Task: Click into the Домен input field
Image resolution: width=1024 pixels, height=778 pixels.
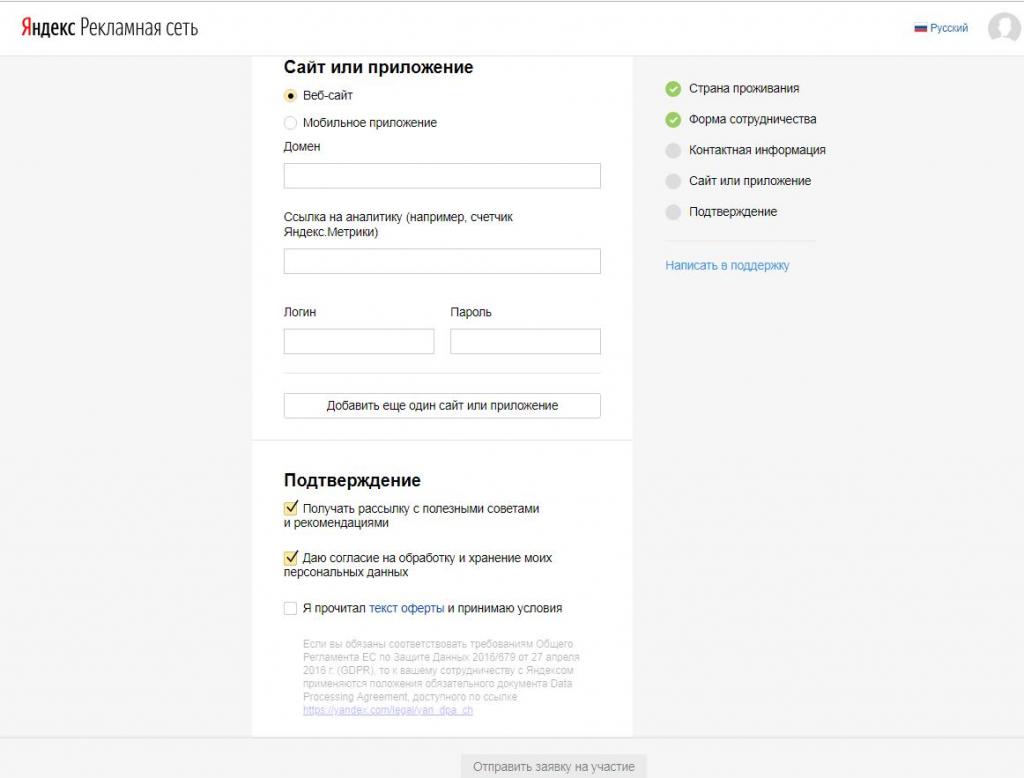Action: pos(442,176)
